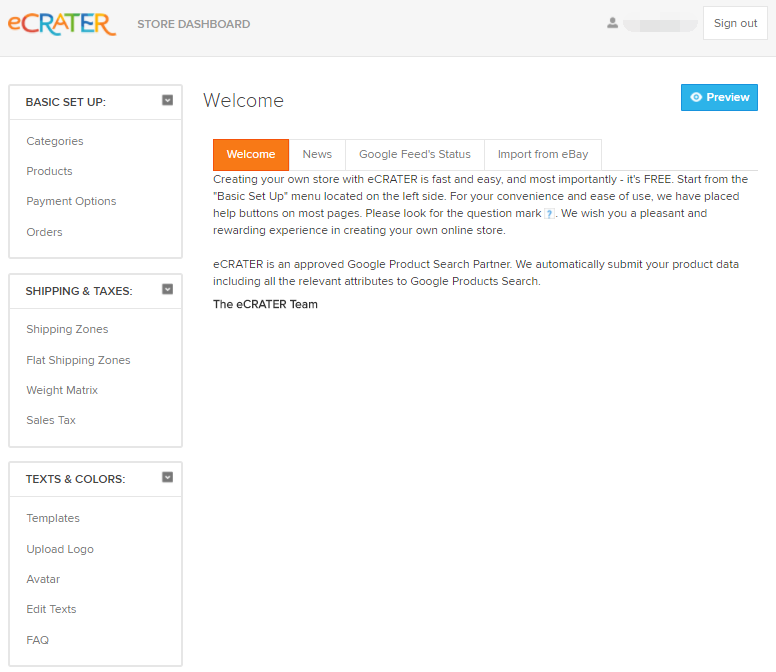View the Orders page

point(44,232)
